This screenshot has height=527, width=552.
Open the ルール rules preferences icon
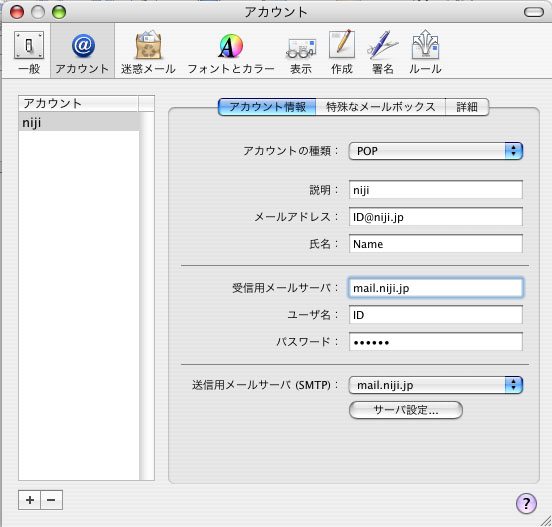(425, 52)
